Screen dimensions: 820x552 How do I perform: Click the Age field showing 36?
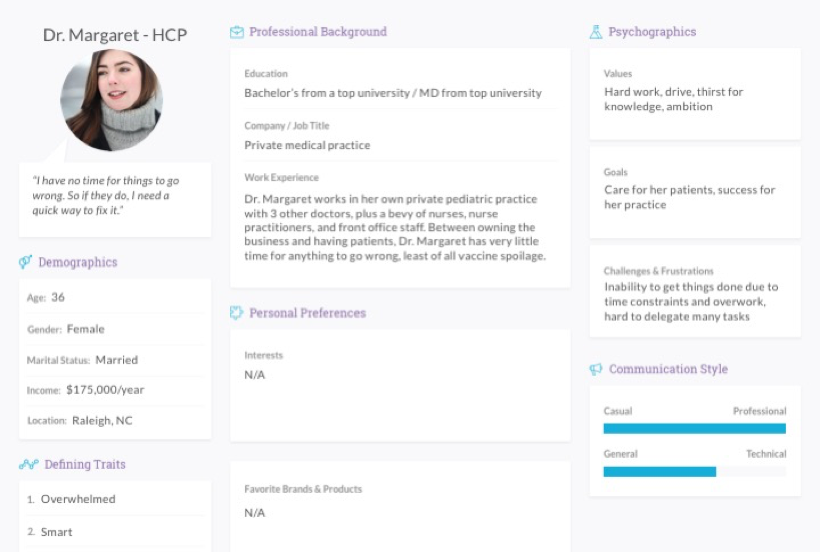[58, 297]
